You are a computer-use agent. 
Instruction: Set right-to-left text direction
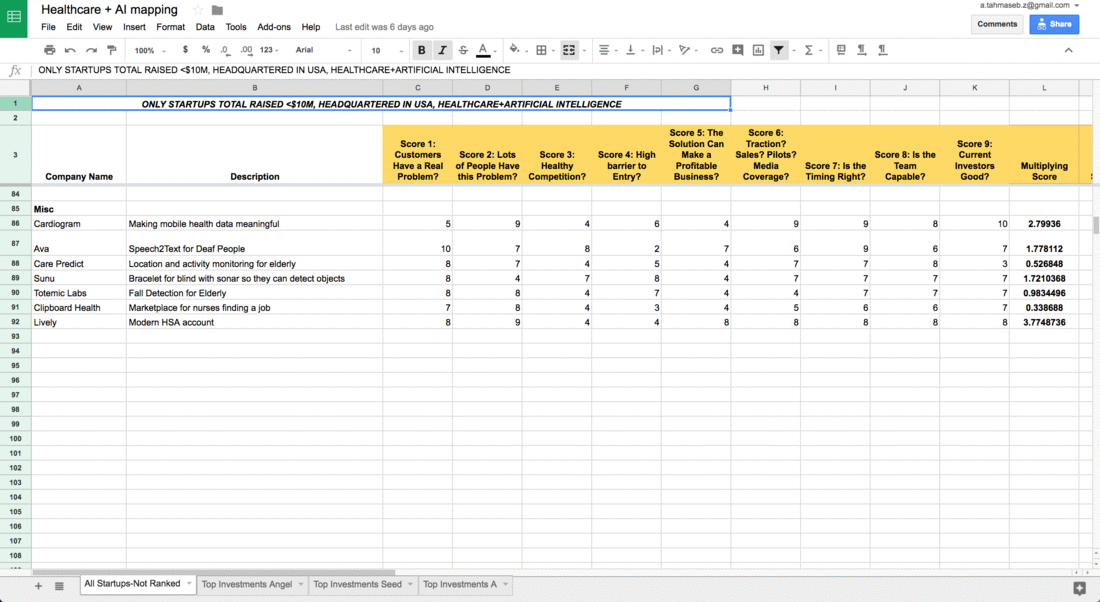pos(883,50)
